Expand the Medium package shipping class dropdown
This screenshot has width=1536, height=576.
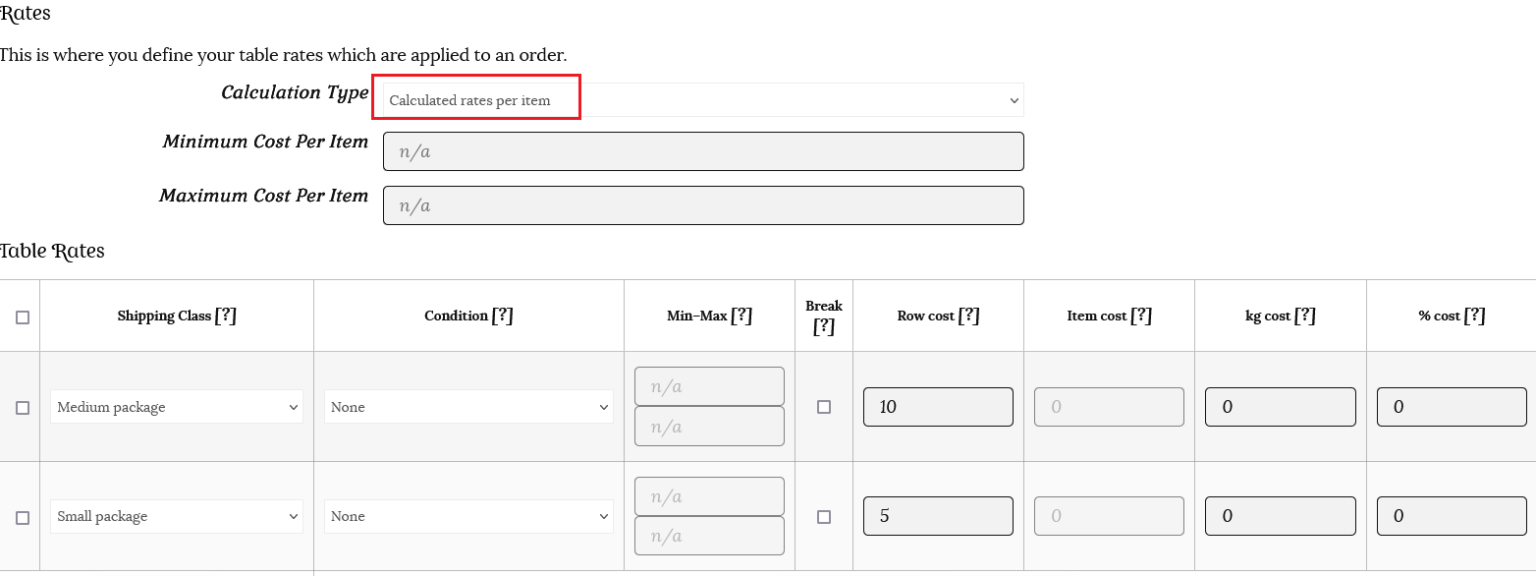coord(177,407)
